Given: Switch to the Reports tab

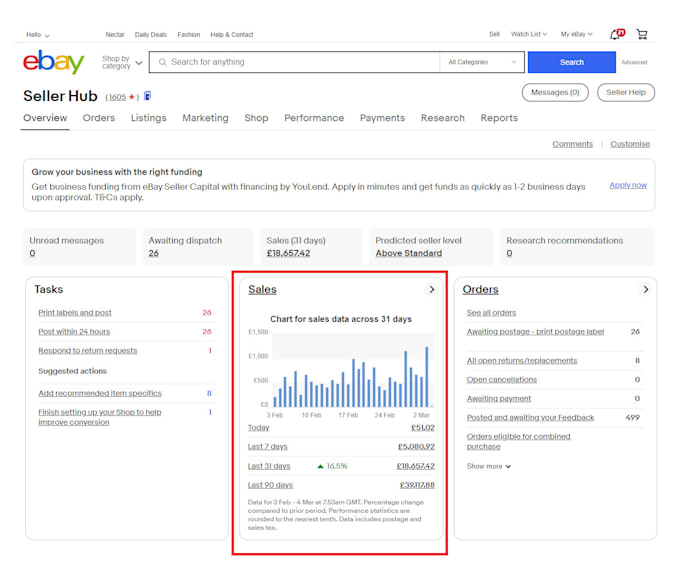Looking at the screenshot, I should (x=499, y=118).
